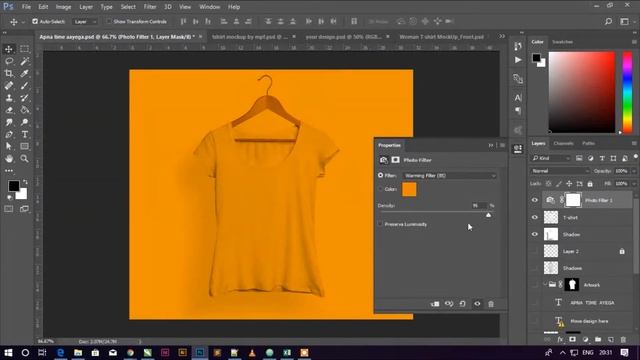Click the foreground color swatch in toolbar

click(x=13, y=186)
